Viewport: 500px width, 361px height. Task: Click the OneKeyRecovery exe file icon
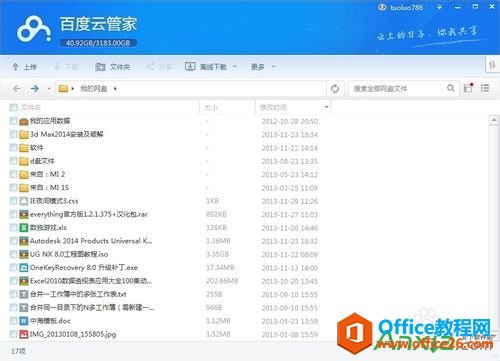coord(23,268)
